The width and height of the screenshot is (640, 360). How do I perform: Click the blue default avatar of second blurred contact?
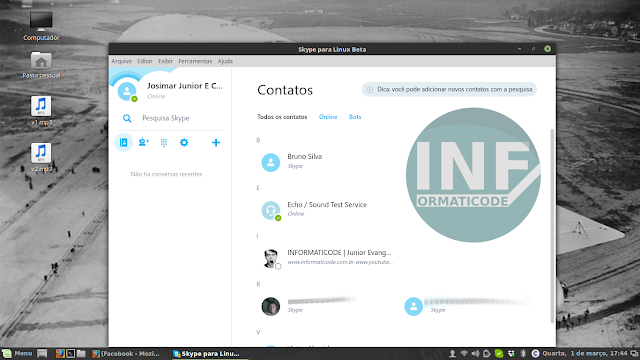pos(413,306)
